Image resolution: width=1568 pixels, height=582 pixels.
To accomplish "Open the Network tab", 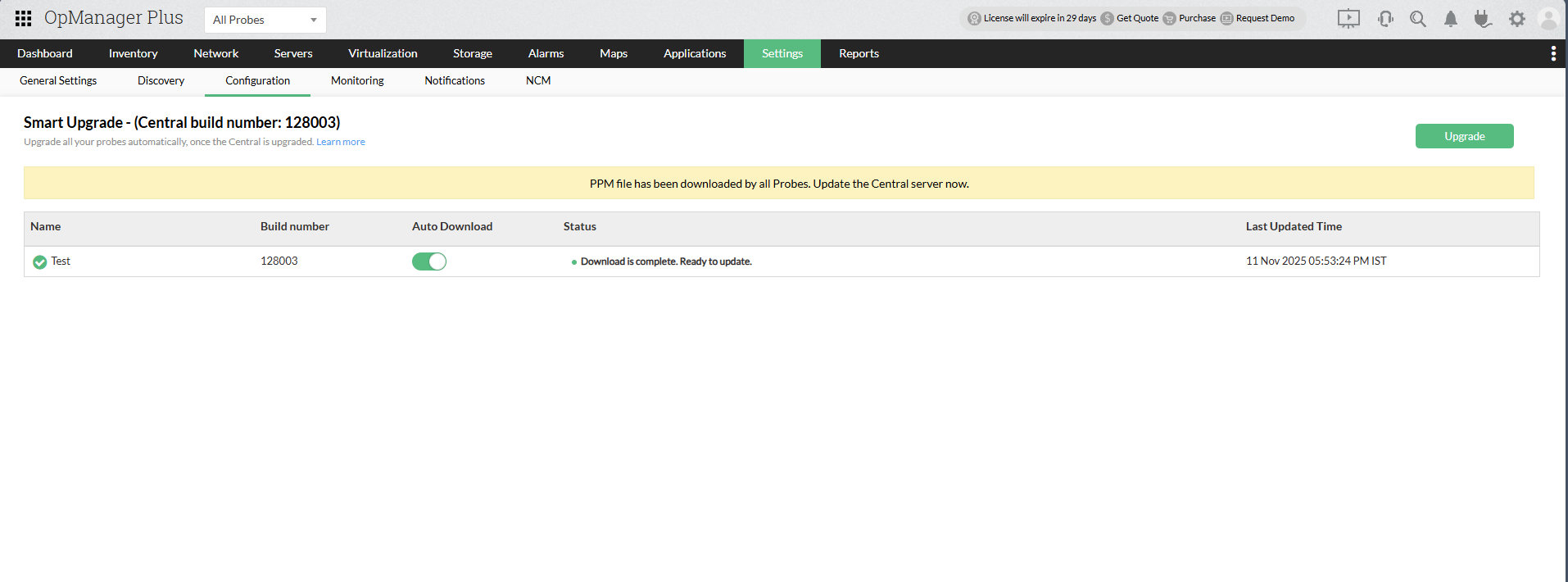I will tap(216, 53).
